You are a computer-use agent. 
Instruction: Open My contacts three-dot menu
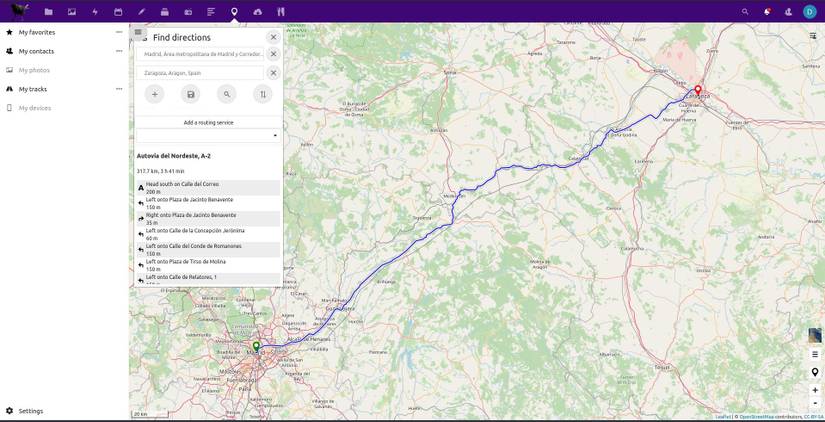coord(119,51)
